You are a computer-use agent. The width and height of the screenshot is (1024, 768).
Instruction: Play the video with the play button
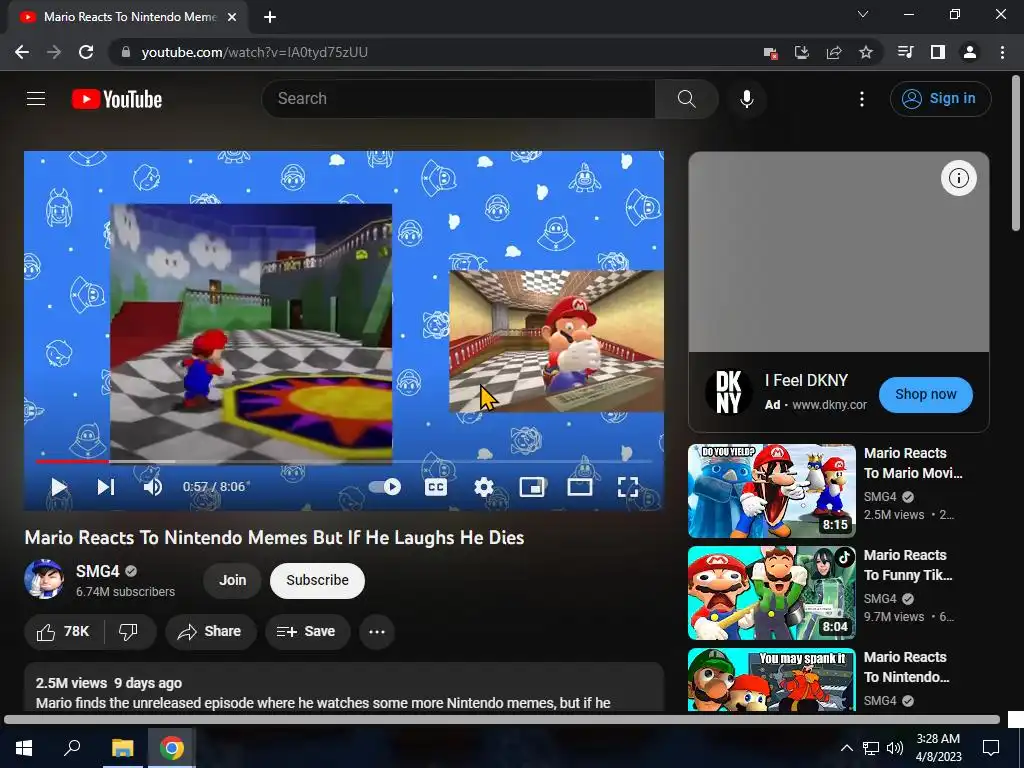tap(59, 487)
